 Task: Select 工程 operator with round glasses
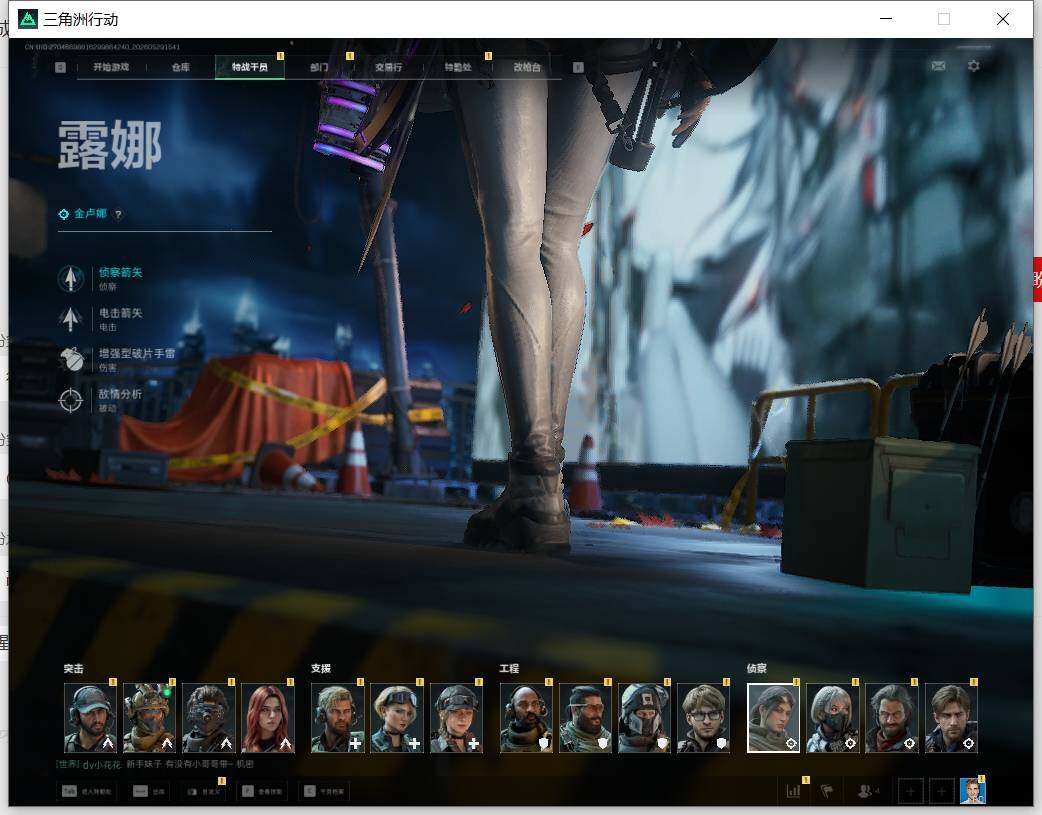(704, 718)
